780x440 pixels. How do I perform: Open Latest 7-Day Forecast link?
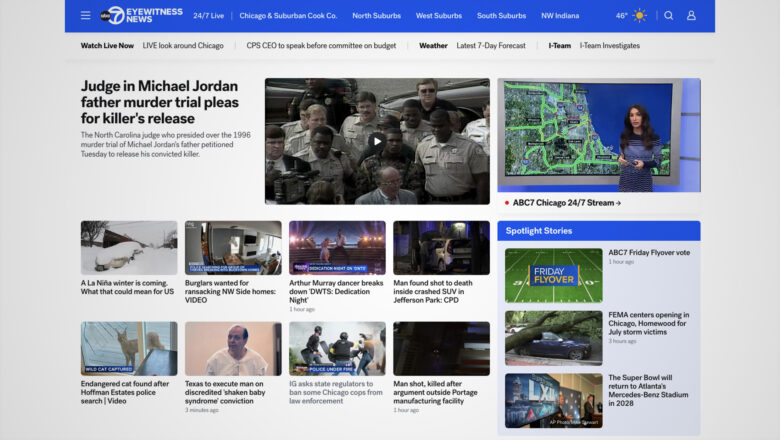click(491, 45)
